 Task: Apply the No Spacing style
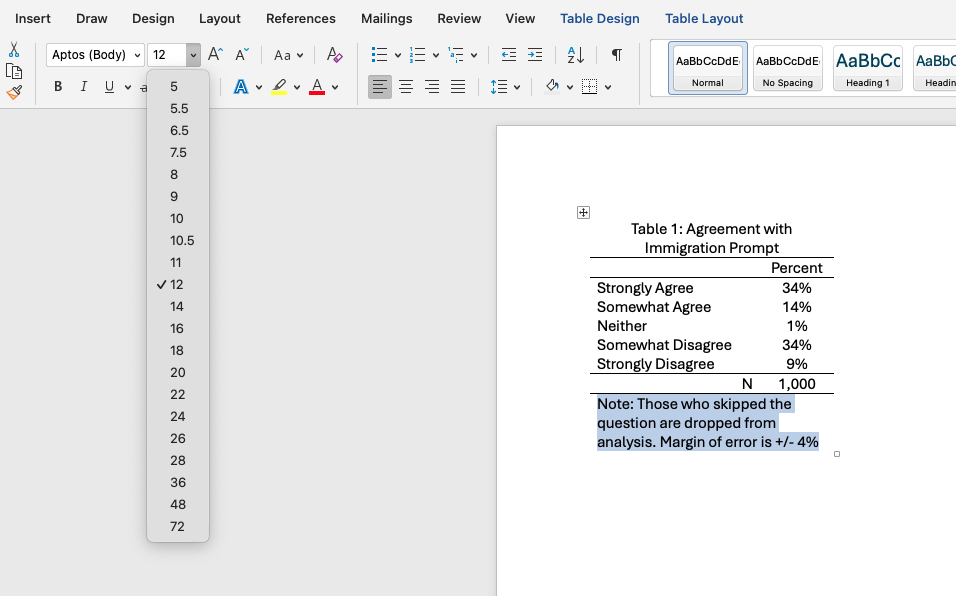(x=787, y=68)
